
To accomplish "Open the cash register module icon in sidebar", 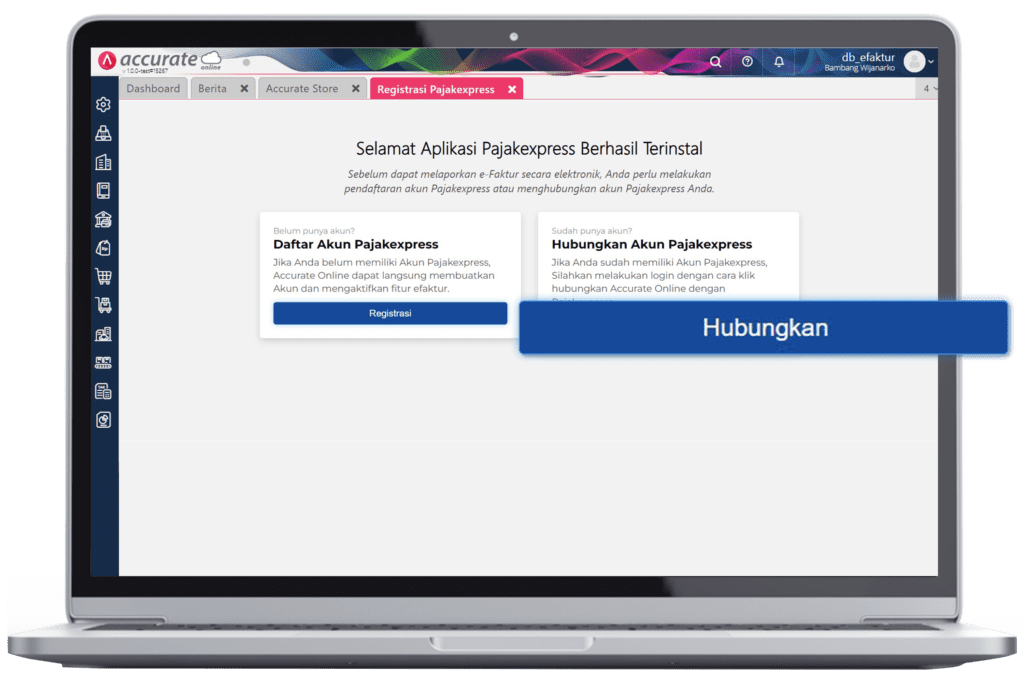I will tap(103, 133).
